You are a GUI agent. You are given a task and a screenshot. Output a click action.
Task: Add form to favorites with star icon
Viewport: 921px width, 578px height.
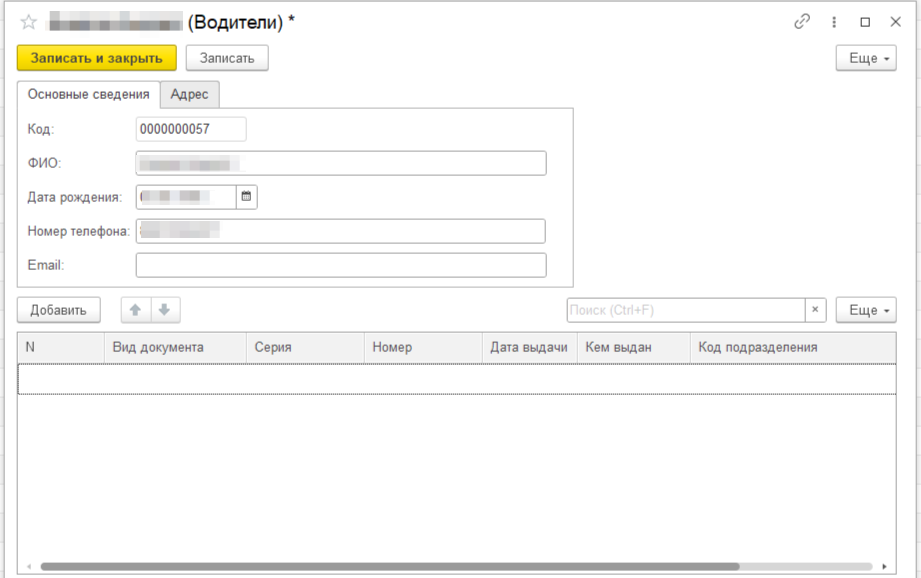coord(29,22)
